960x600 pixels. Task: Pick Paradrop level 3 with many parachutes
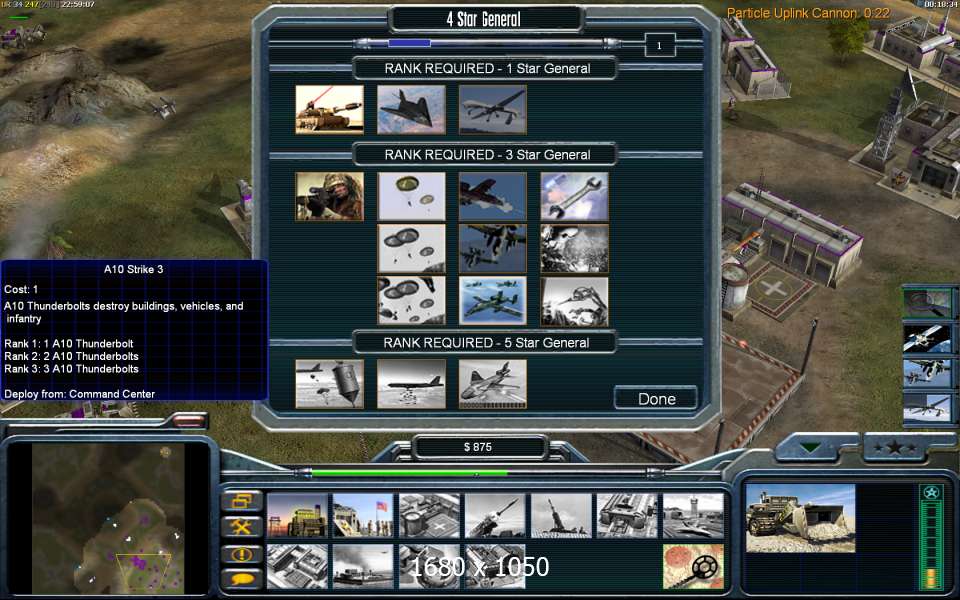tap(411, 301)
